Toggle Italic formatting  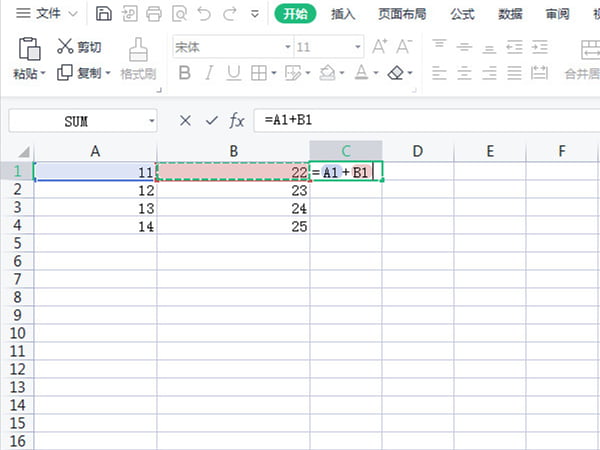(208, 73)
